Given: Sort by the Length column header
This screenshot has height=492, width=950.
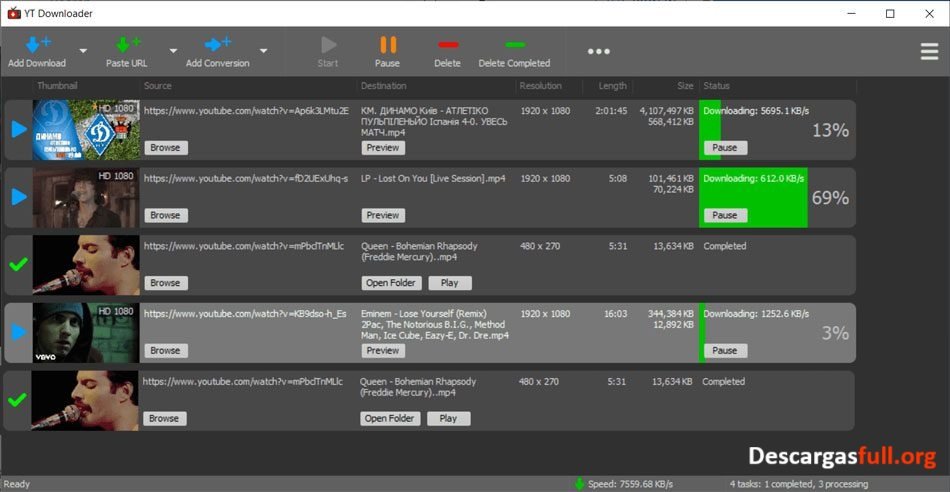Looking at the screenshot, I should point(613,86).
